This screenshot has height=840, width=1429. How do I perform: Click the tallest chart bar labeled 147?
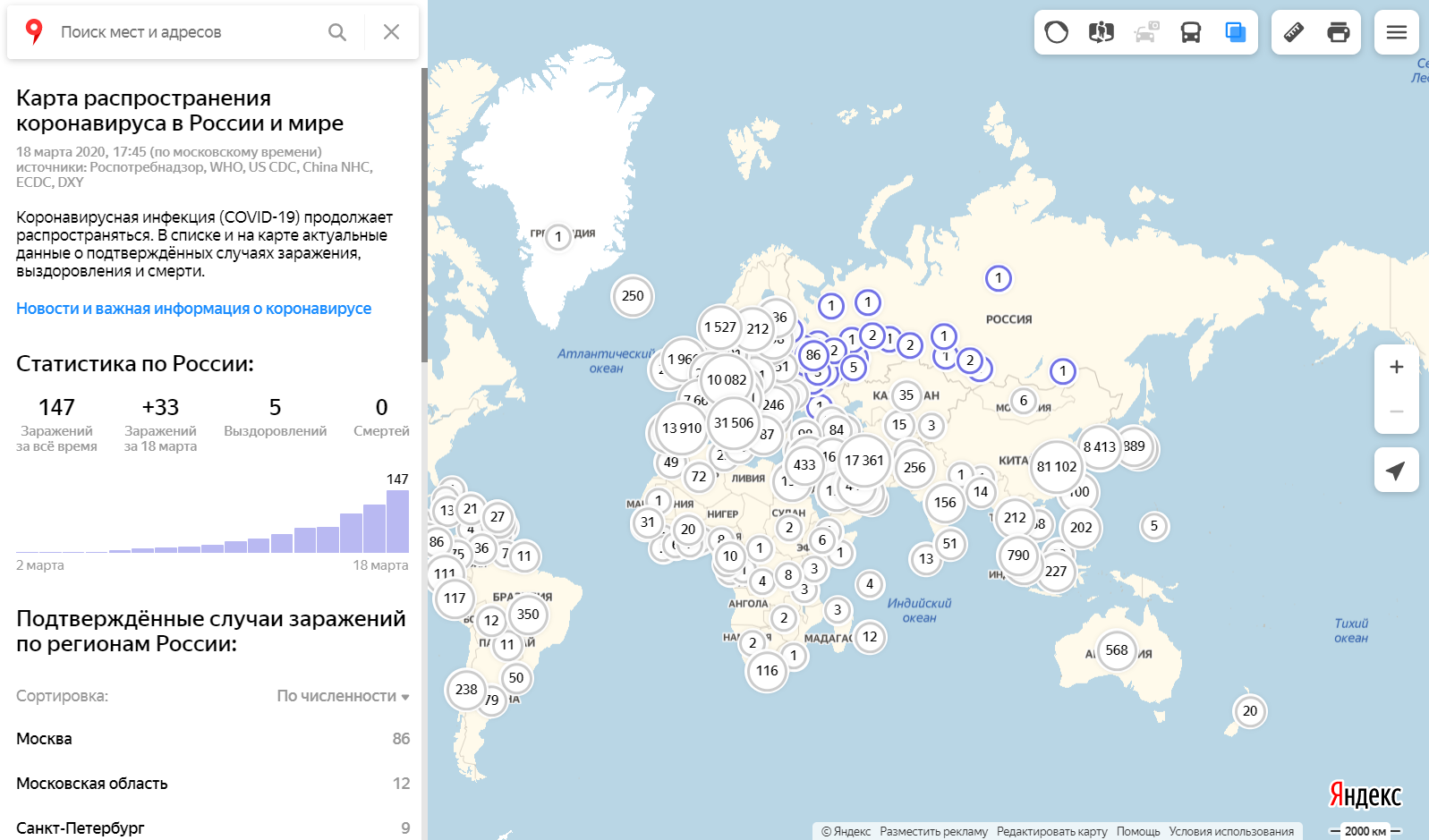coord(397,521)
